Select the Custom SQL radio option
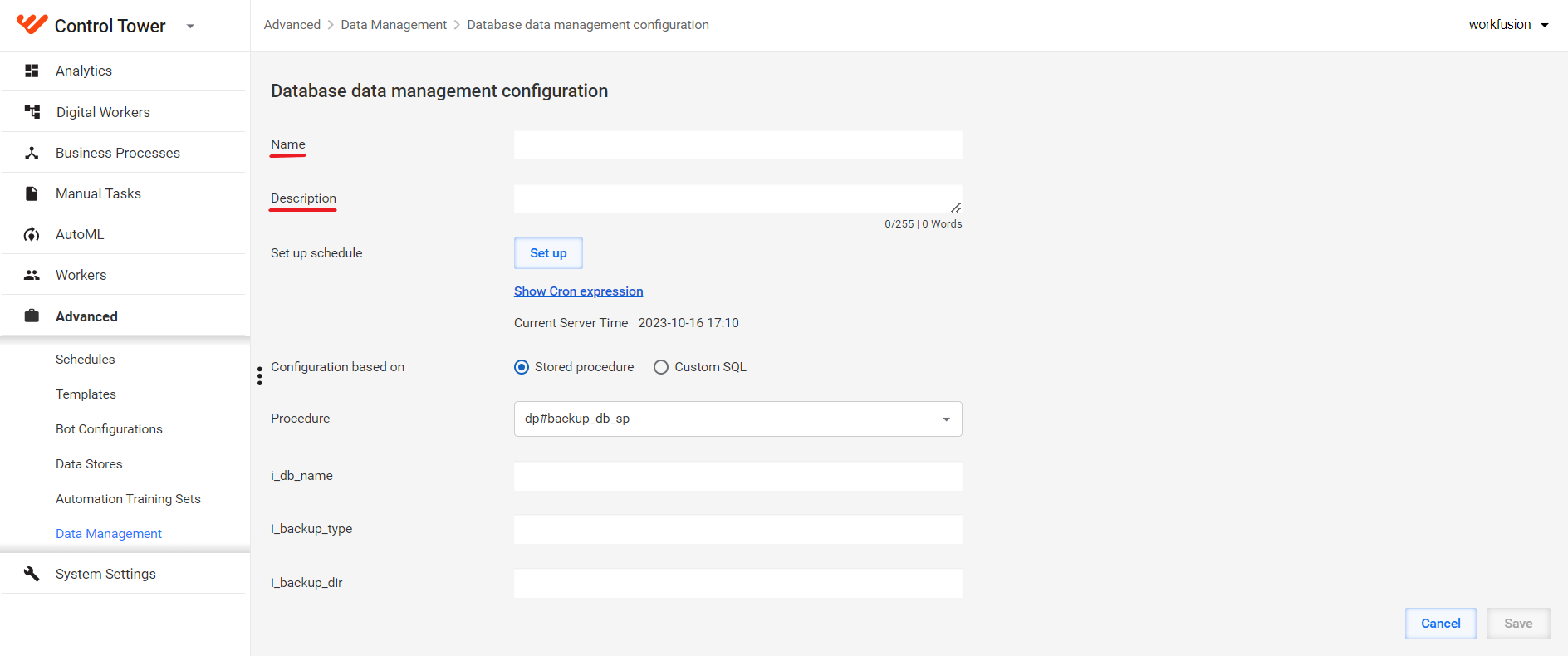This screenshot has width=1568, height=656. pos(661,367)
